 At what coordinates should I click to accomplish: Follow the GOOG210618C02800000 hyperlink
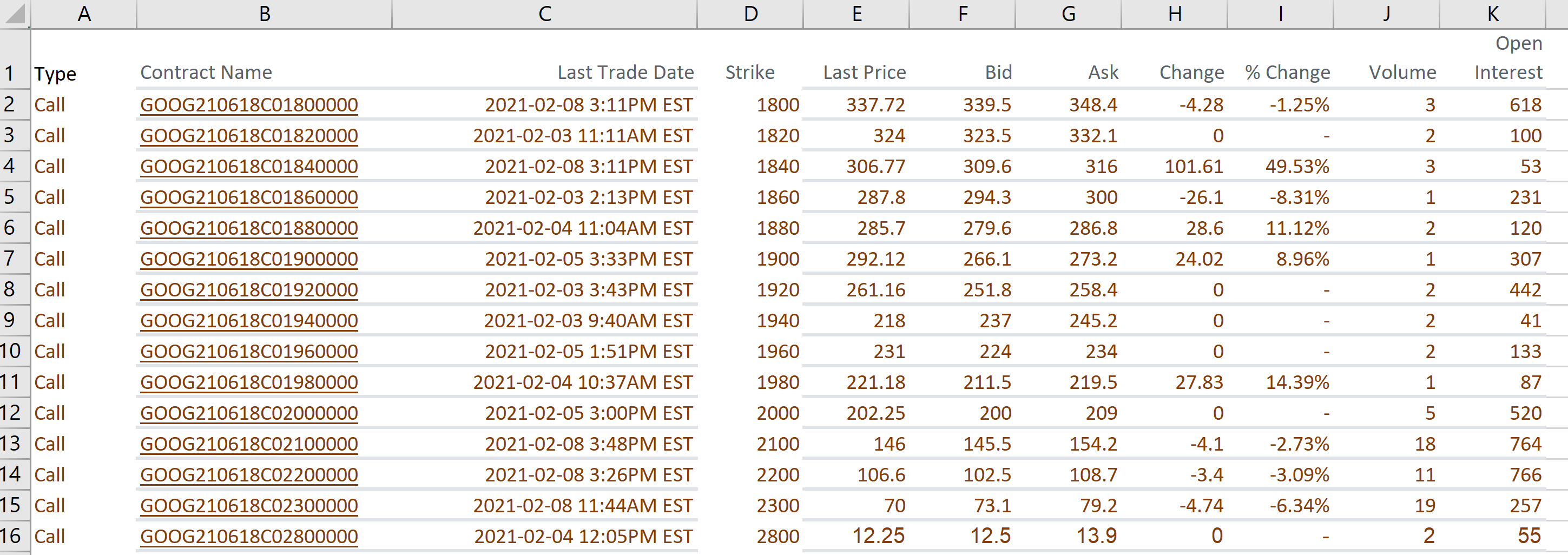(249, 536)
